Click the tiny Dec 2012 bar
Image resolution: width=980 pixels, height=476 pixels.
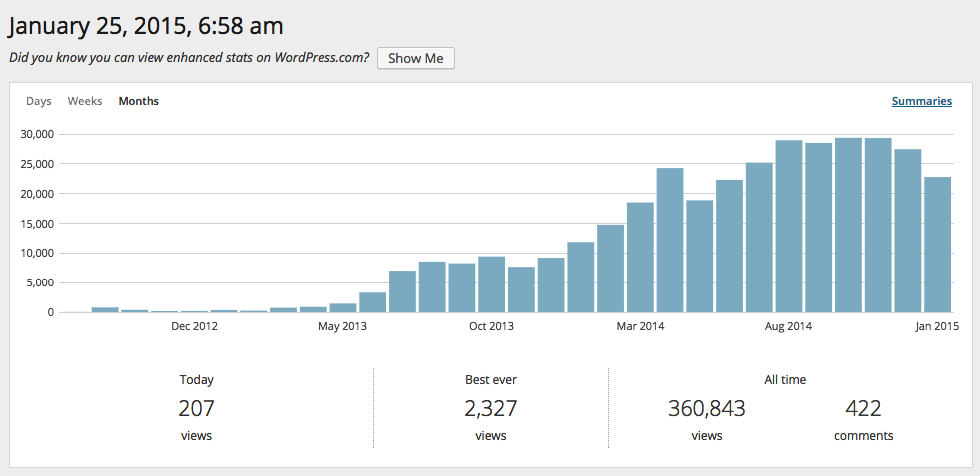pos(194,311)
